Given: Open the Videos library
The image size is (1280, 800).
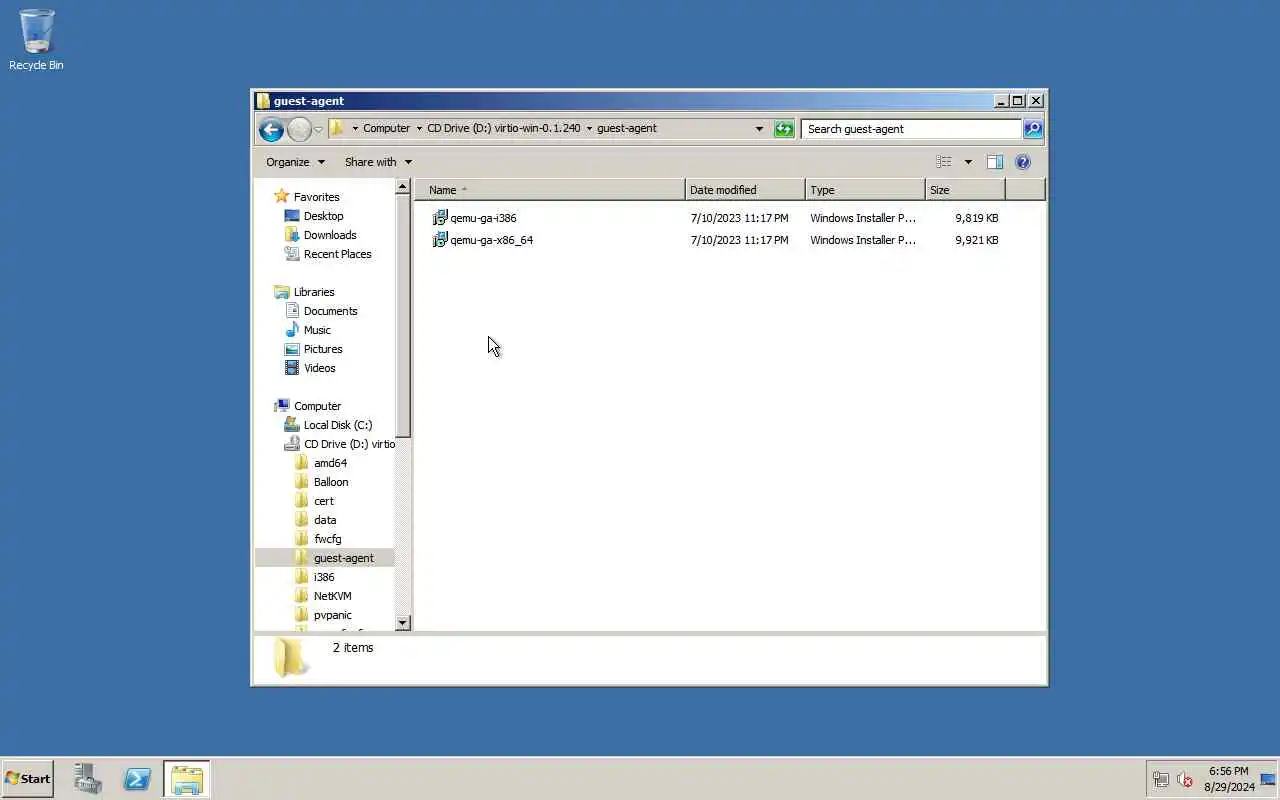Looking at the screenshot, I should click(310, 368).
